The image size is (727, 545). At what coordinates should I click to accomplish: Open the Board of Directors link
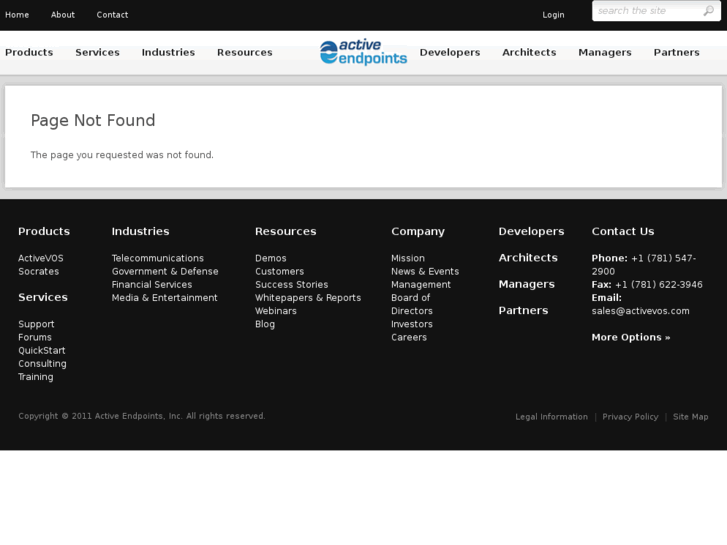tap(412, 304)
